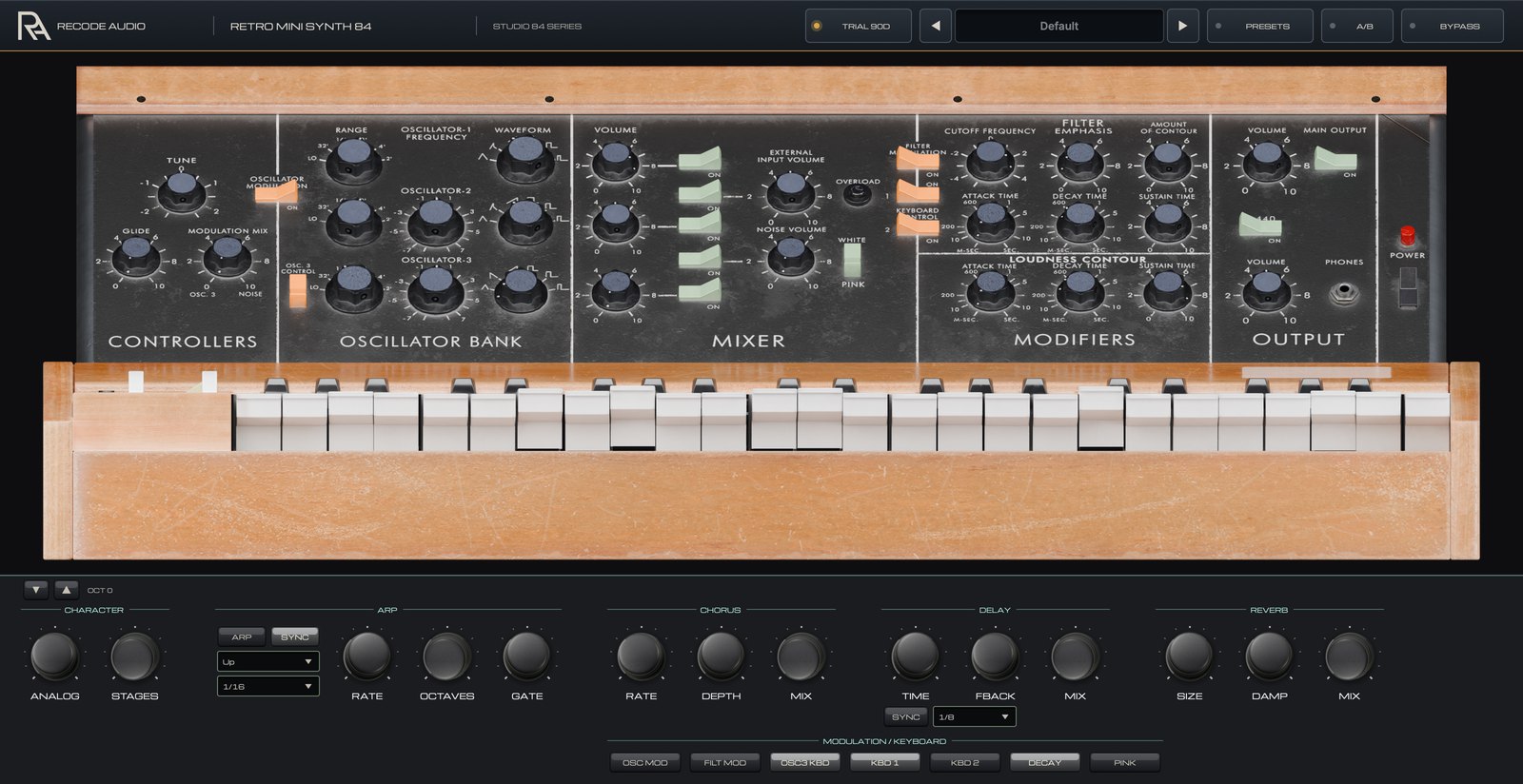Click the Phones headphone jack

tap(1343, 291)
